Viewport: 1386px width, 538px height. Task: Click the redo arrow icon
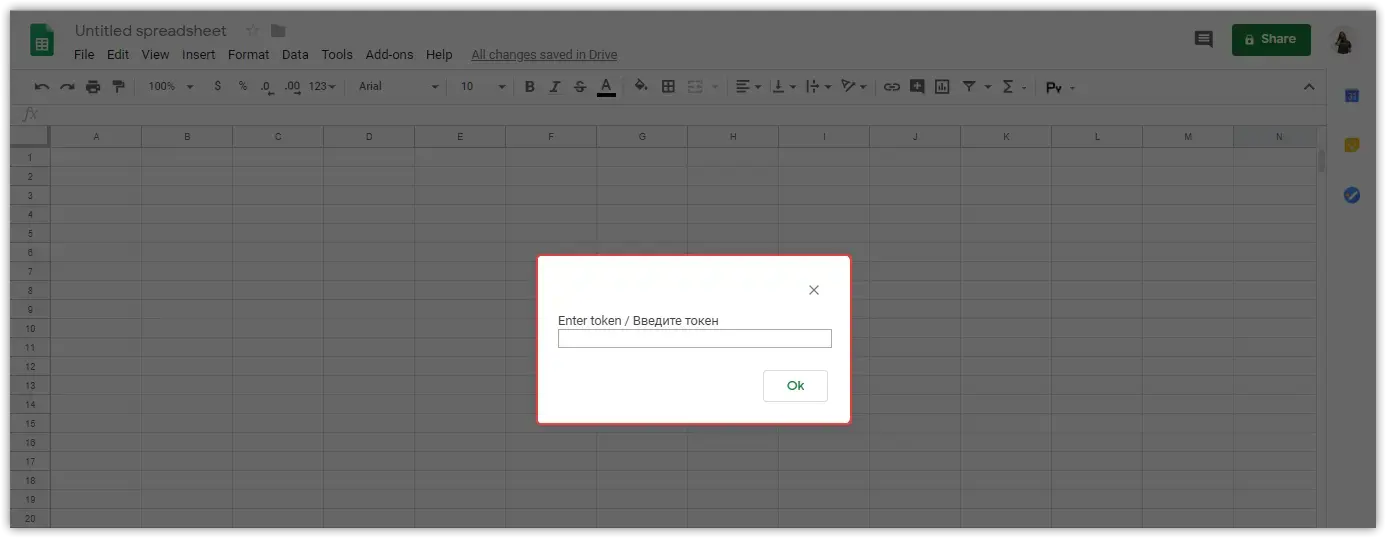(x=67, y=87)
